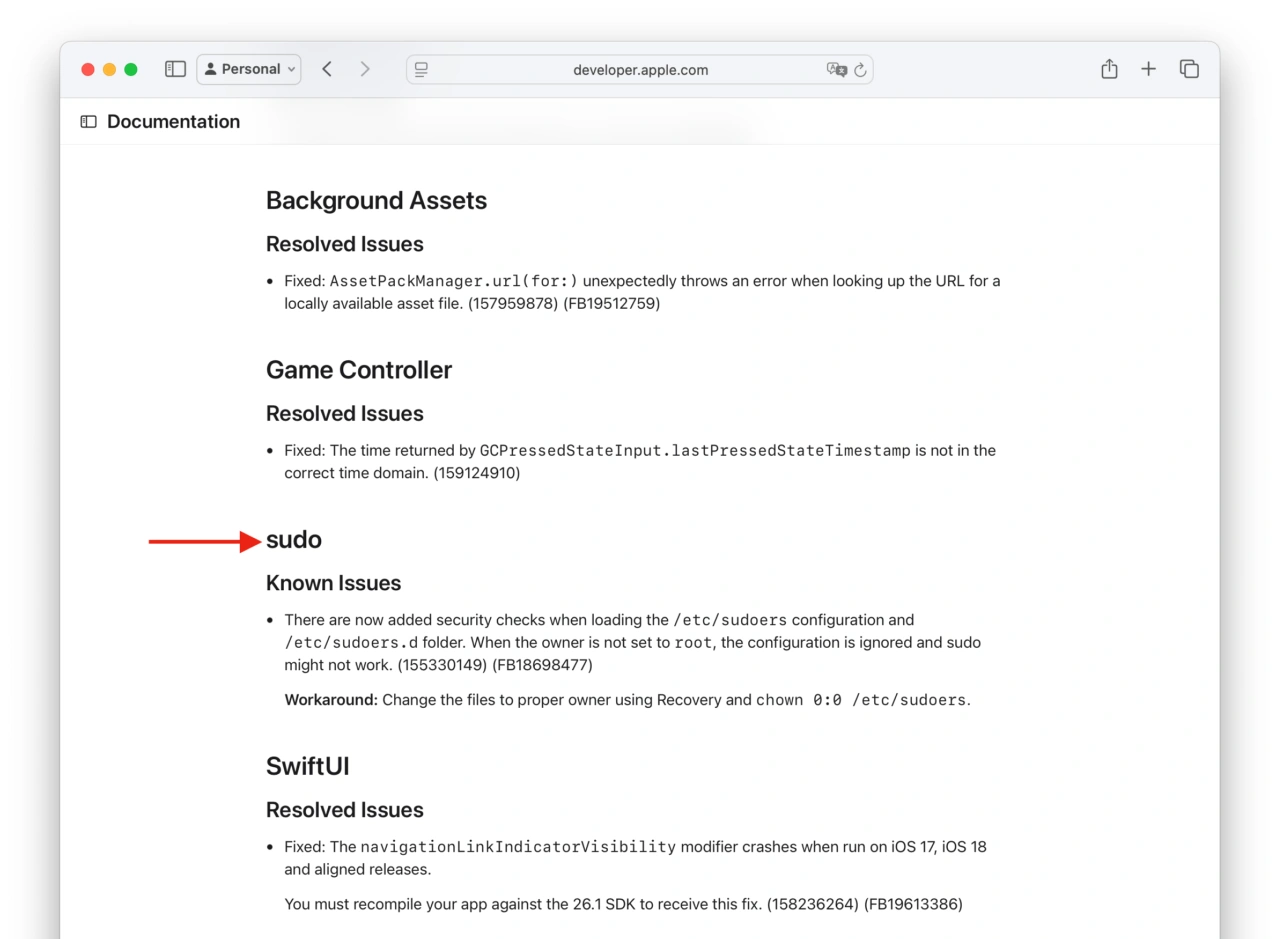Enter full screen using the green button
1280x939 pixels.
(x=131, y=69)
